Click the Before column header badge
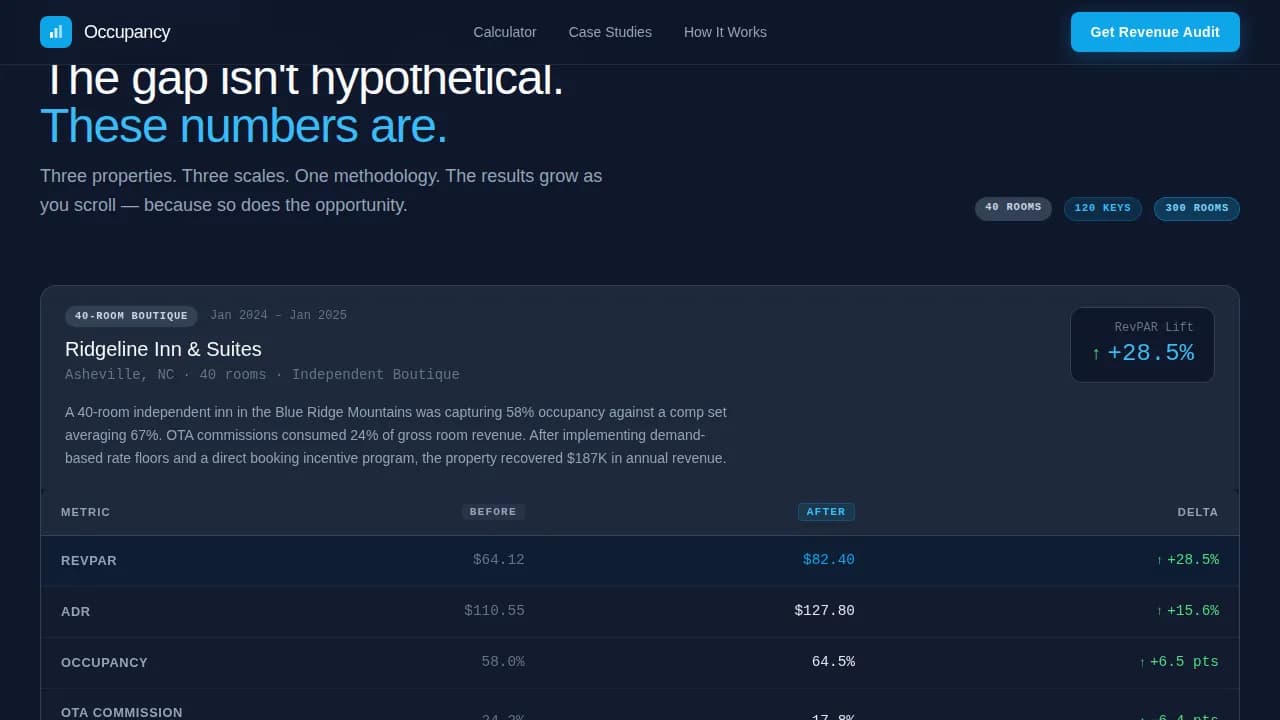This screenshot has width=1280, height=720. pos(493,512)
